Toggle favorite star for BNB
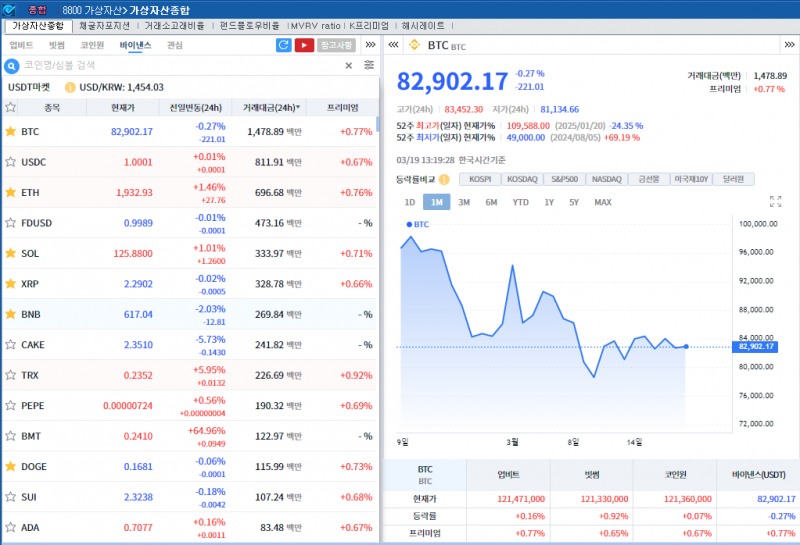 [x=10, y=314]
